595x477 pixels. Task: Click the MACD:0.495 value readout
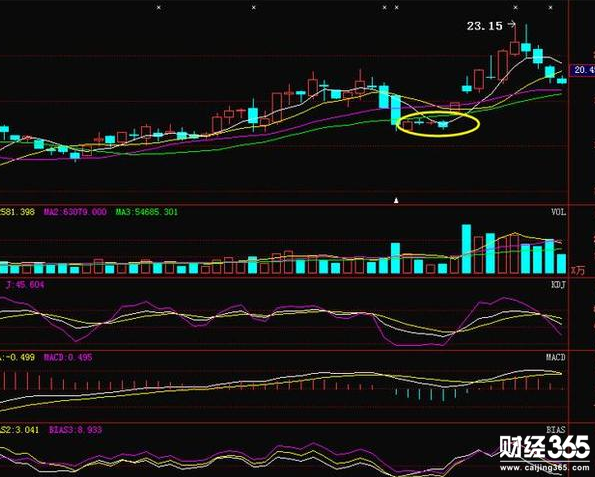point(68,357)
